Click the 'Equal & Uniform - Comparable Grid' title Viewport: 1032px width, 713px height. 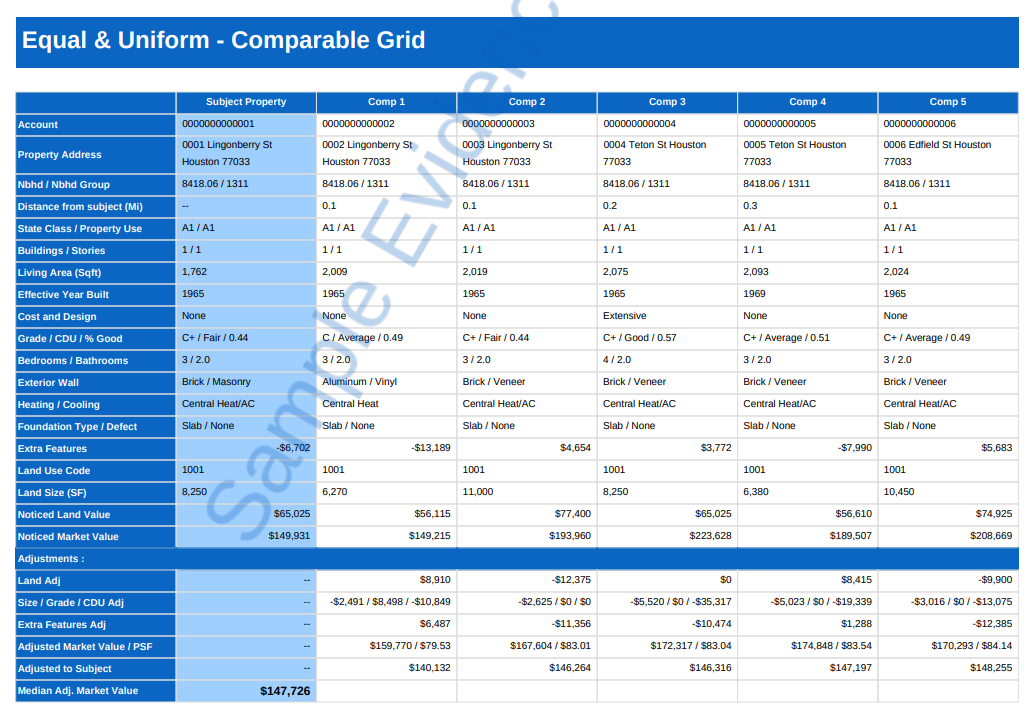(224, 40)
